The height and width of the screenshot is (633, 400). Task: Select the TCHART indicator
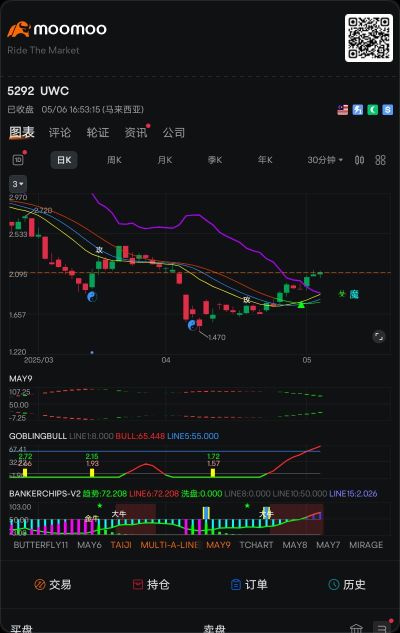256,545
